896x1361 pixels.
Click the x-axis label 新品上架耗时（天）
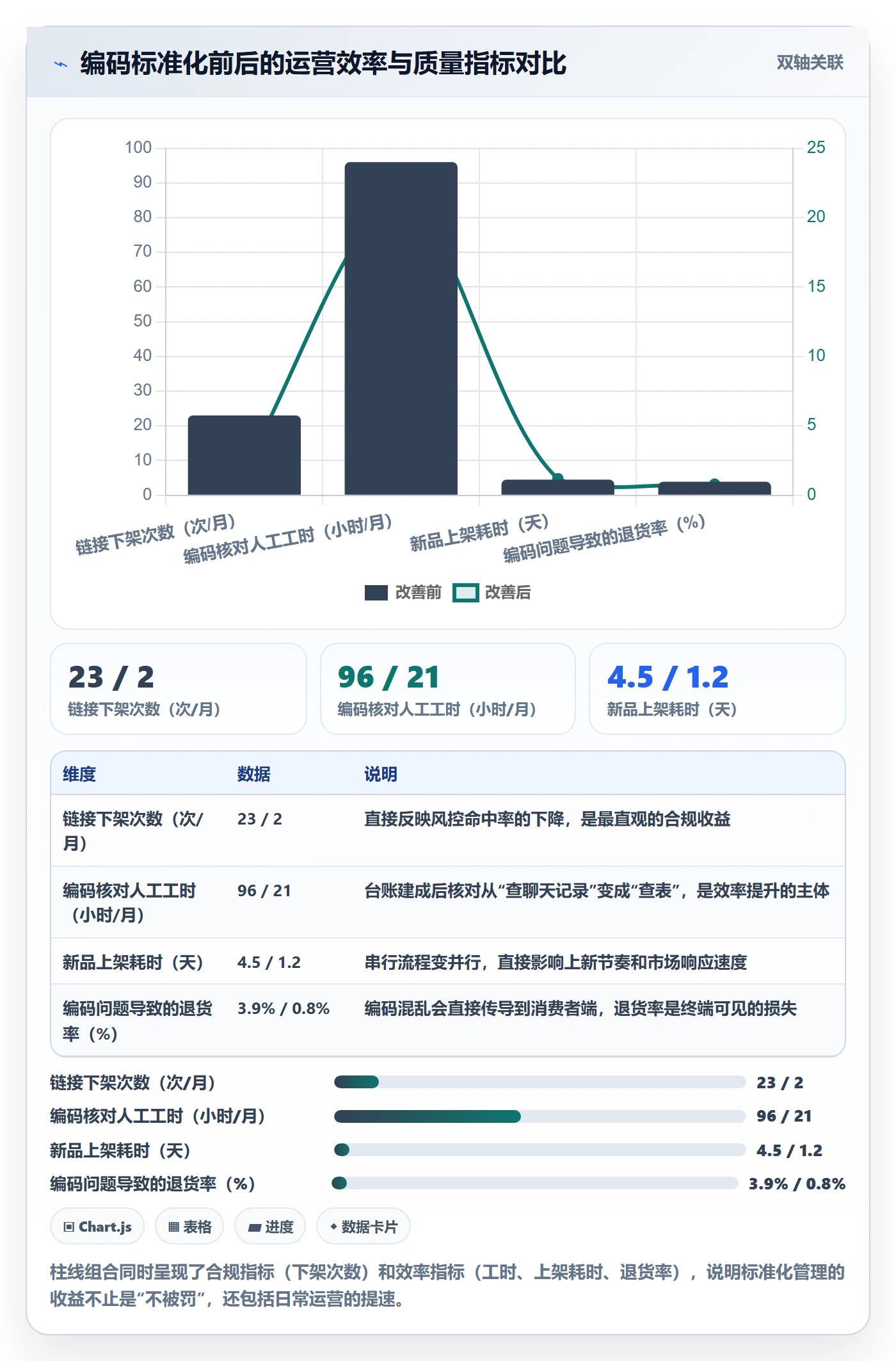(479, 533)
